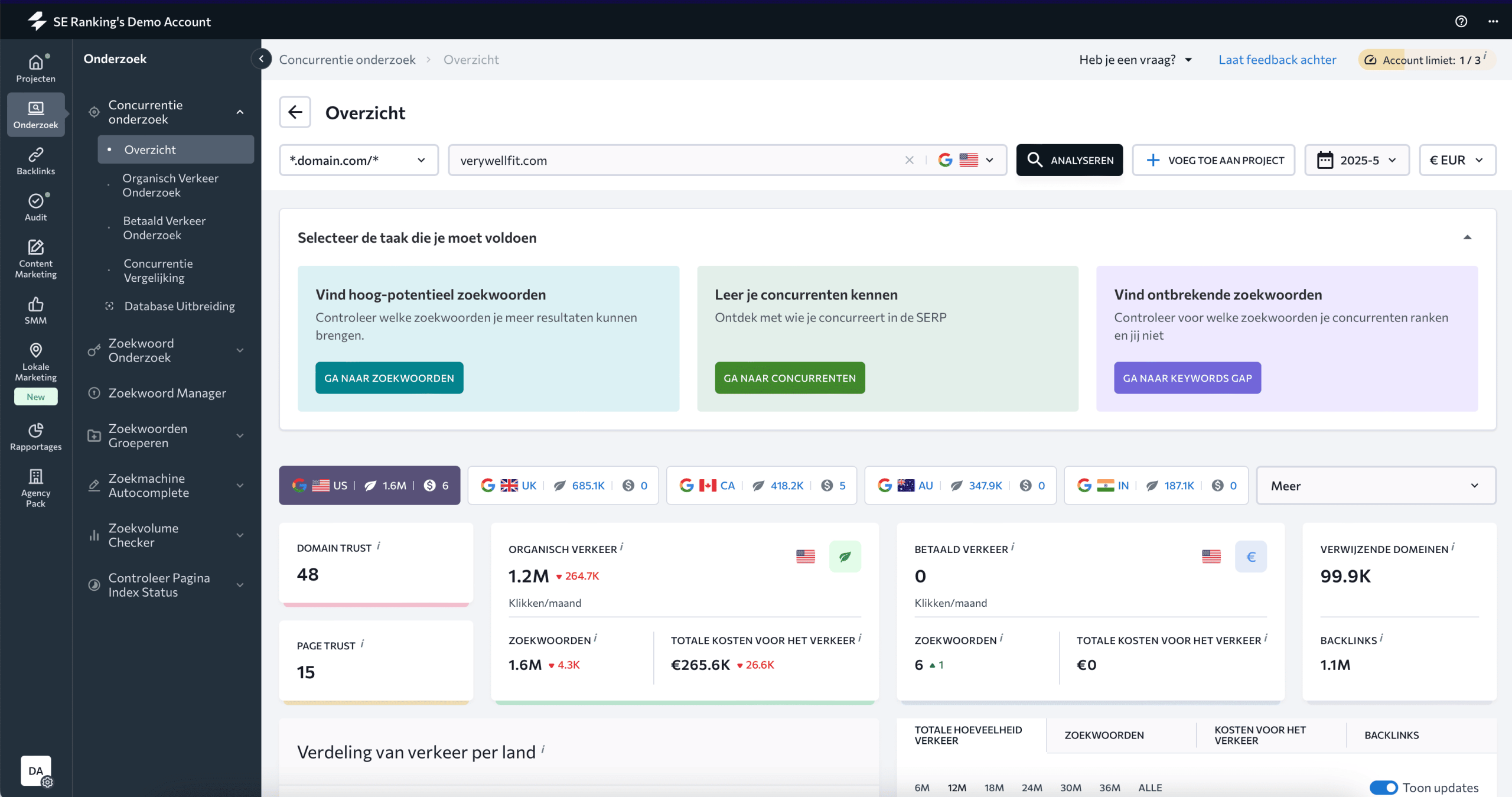Image resolution: width=1512 pixels, height=797 pixels.
Task: Click the back arrow beside Overzicht
Action: click(295, 112)
